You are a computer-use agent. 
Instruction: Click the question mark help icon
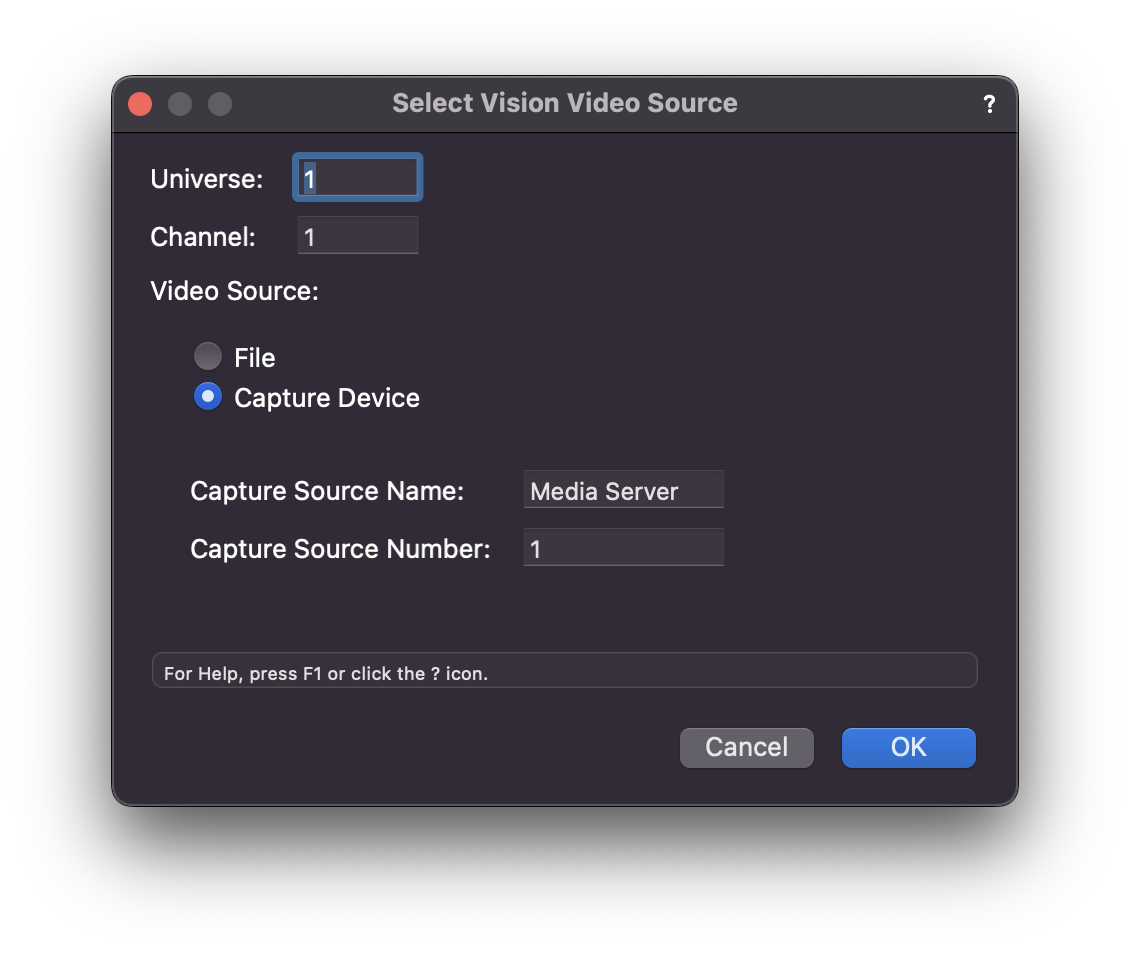[989, 104]
